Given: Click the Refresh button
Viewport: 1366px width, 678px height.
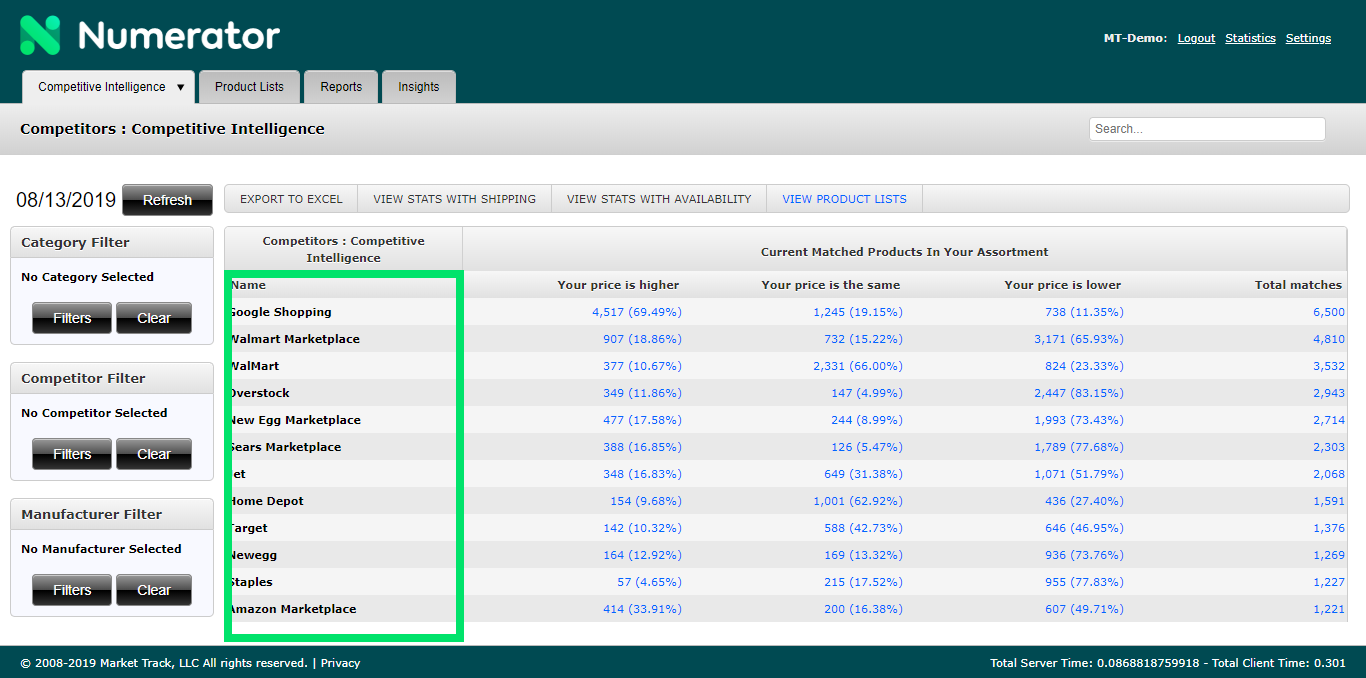Looking at the screenshot, I should [x=167, y=200].
